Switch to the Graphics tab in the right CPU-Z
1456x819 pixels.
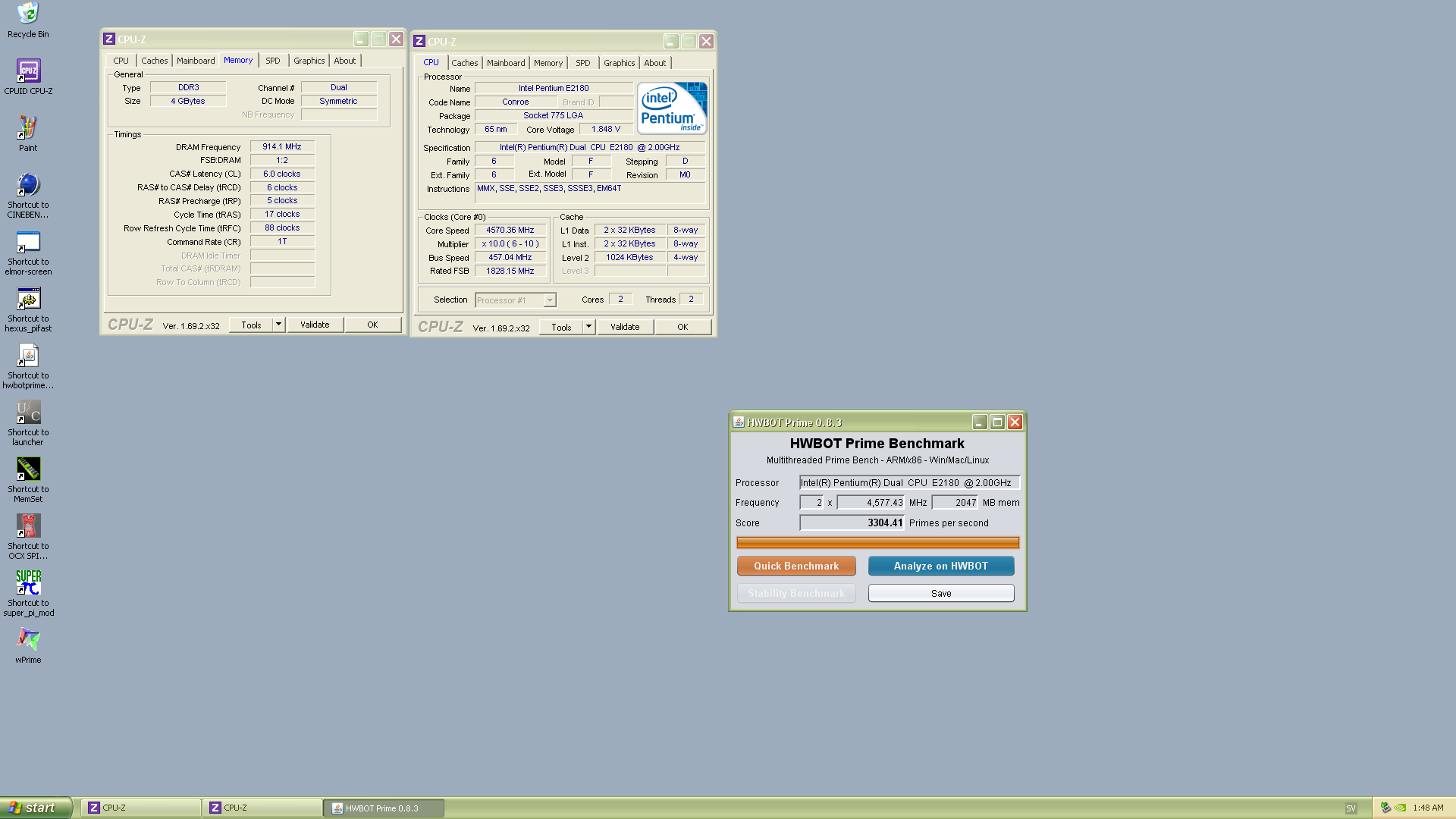tap(620, 63)
